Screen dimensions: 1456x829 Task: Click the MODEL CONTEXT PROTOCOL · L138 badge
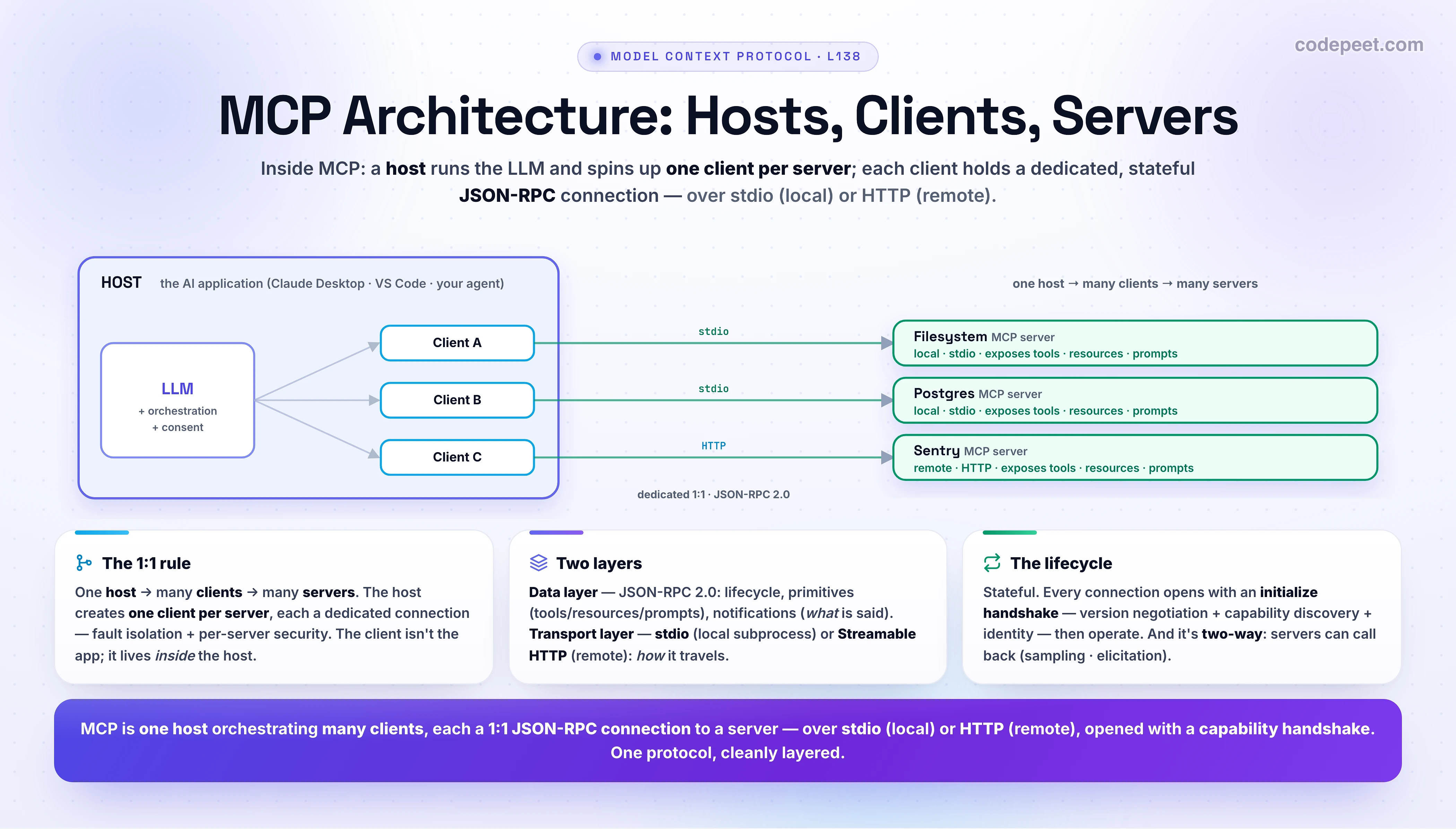(727, 57)
